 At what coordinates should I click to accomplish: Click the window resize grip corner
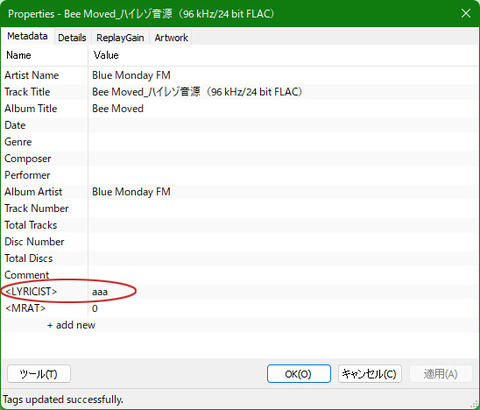coord(474,404)
